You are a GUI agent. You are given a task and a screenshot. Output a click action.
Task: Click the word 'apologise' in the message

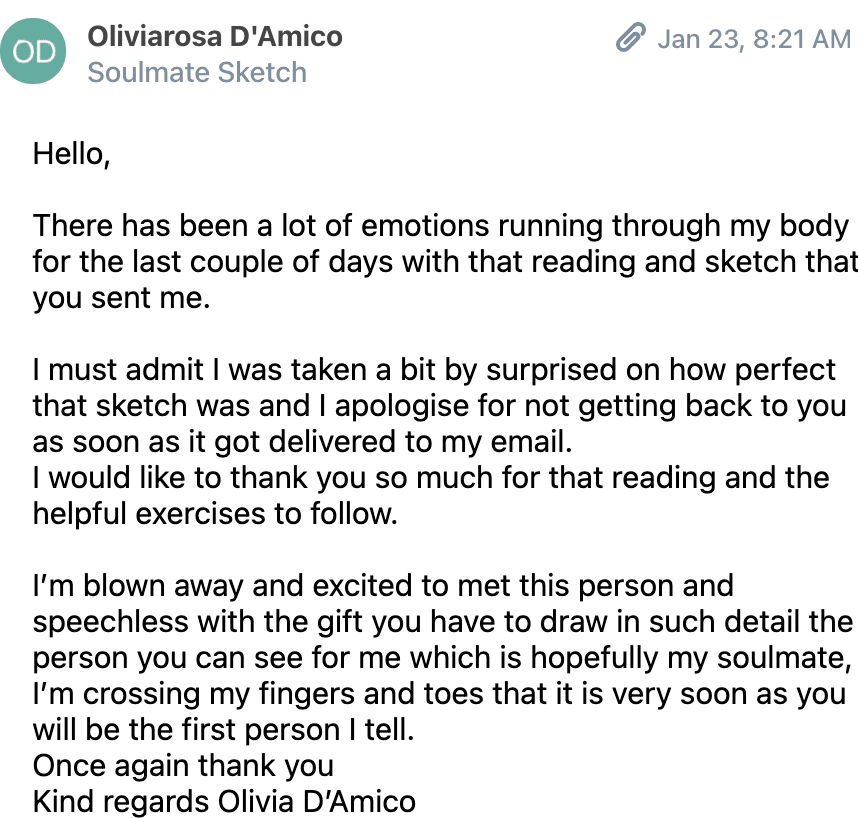pos(402,406)
